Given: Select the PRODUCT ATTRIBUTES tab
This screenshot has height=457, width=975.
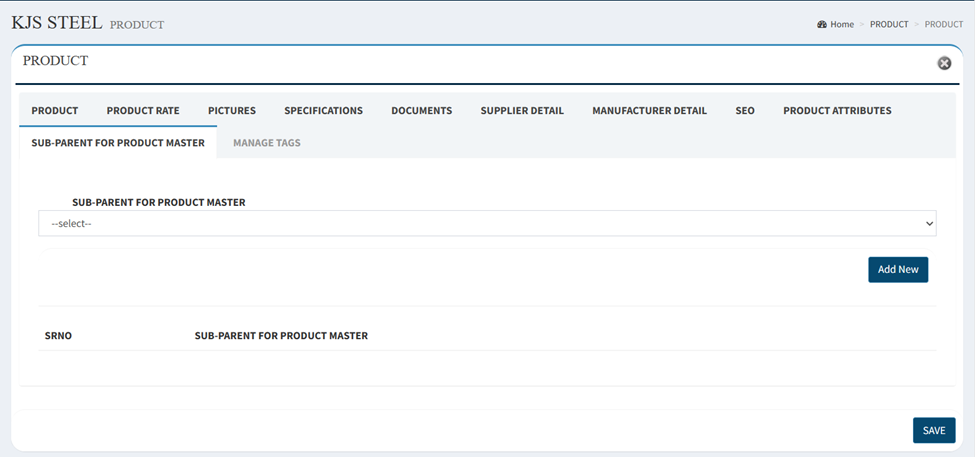Looking at the screenshot, I should (x=837, y=111).
